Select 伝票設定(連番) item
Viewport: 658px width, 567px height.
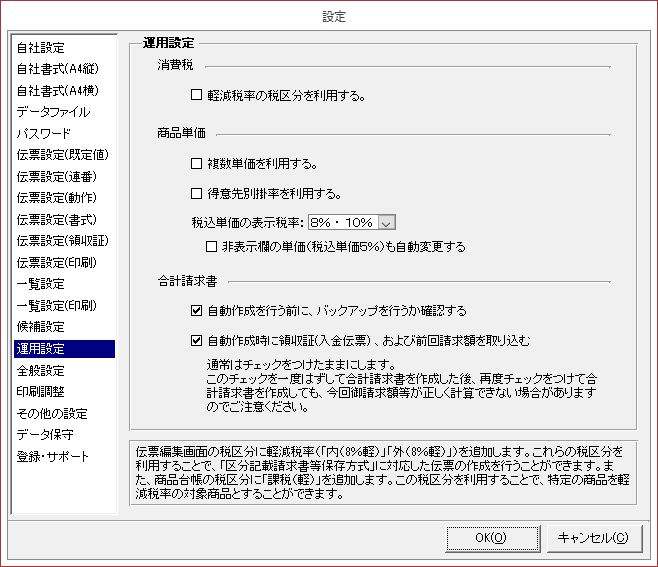[57, 177]
